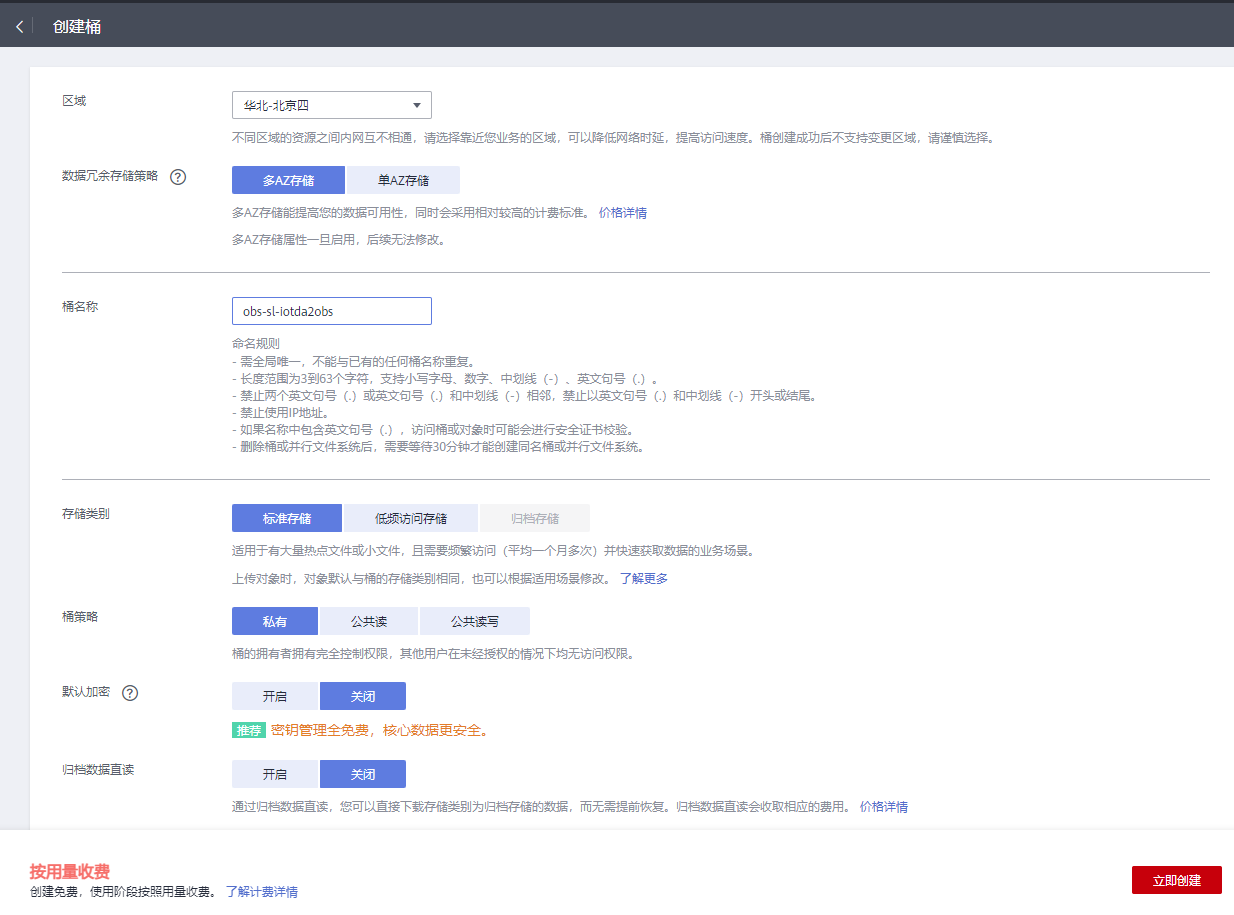Click the 立即创建 button

coord(1176,880)
